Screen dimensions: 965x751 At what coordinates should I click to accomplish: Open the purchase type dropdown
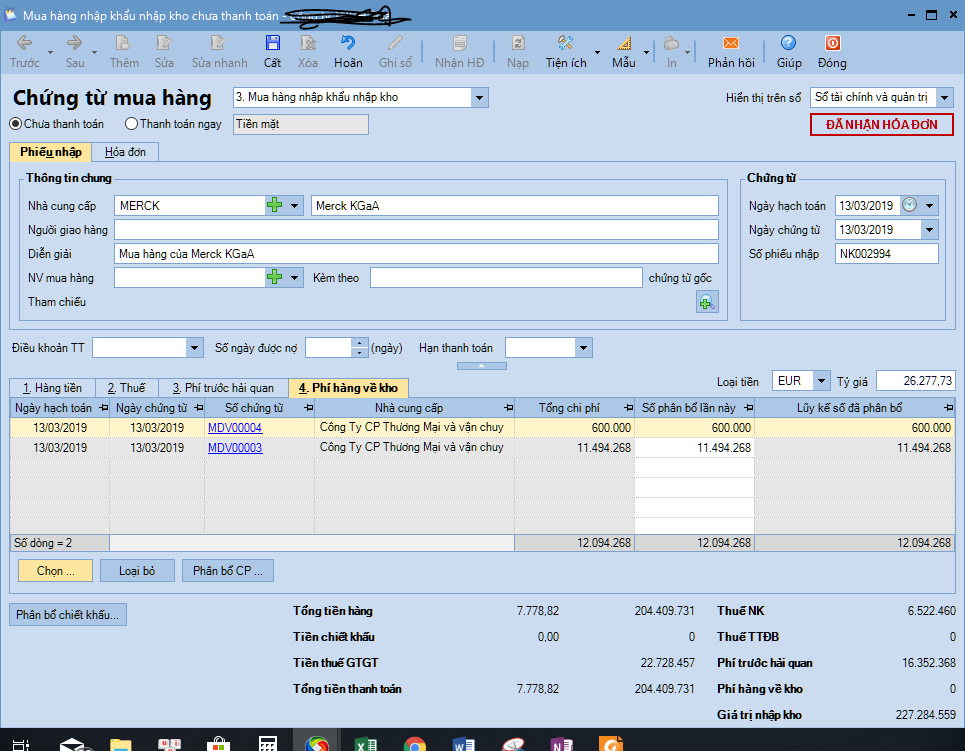coord(479,97)
